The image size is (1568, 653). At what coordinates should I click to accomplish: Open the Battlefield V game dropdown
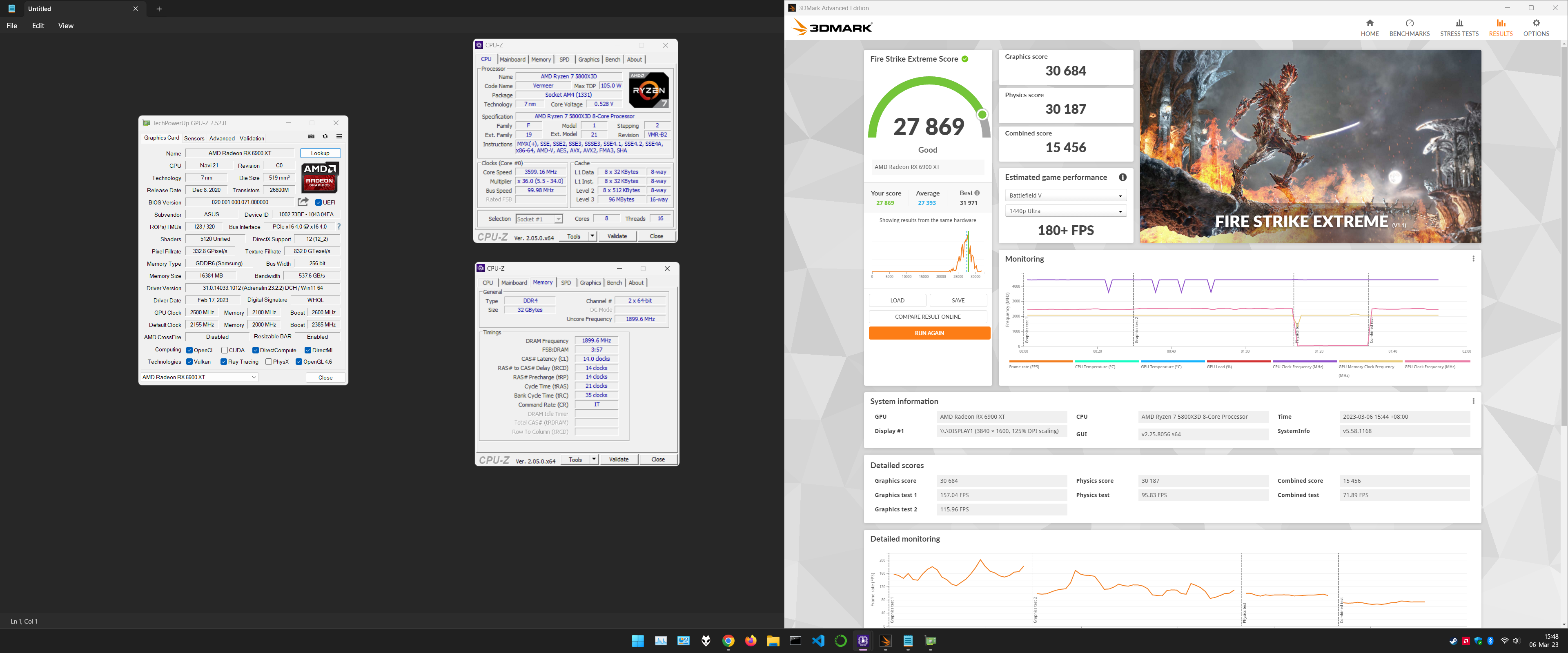click(1066, 195)
